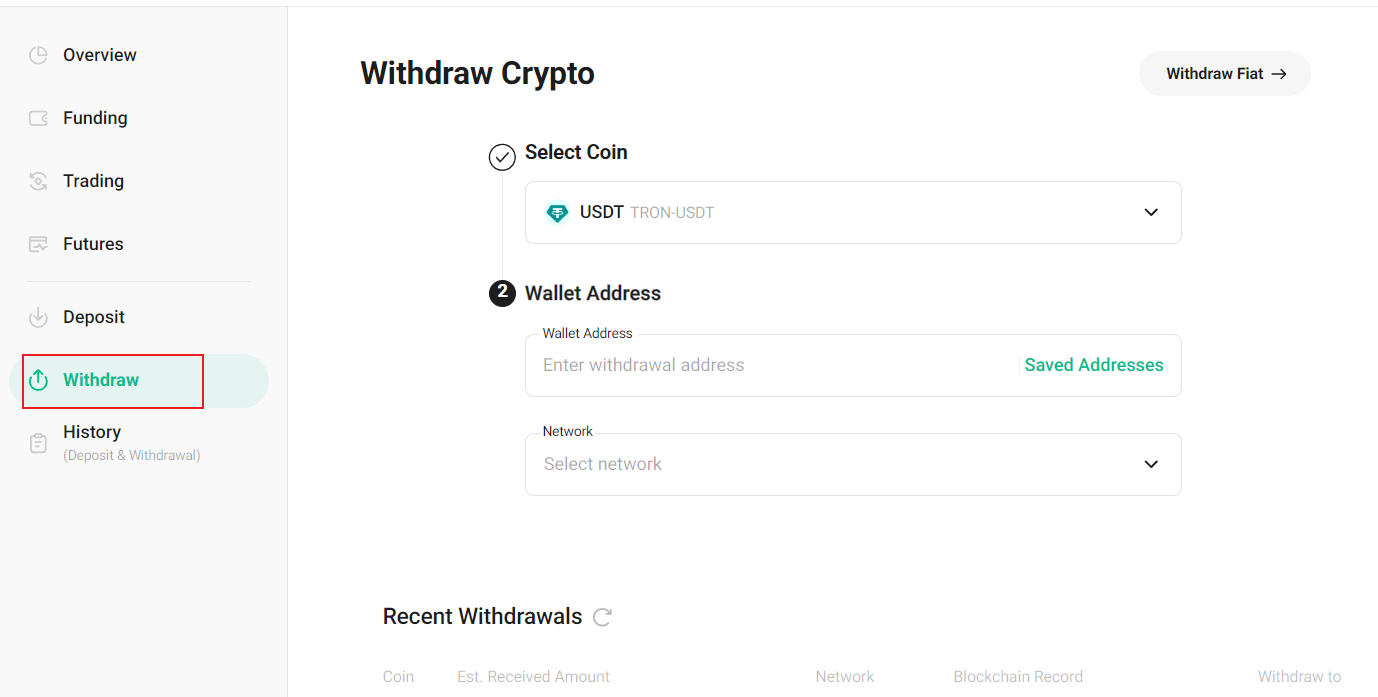Open the Futures section icon
This screenshot has height=697, width=1378.
pyautogui.click(x=38, y=243)
